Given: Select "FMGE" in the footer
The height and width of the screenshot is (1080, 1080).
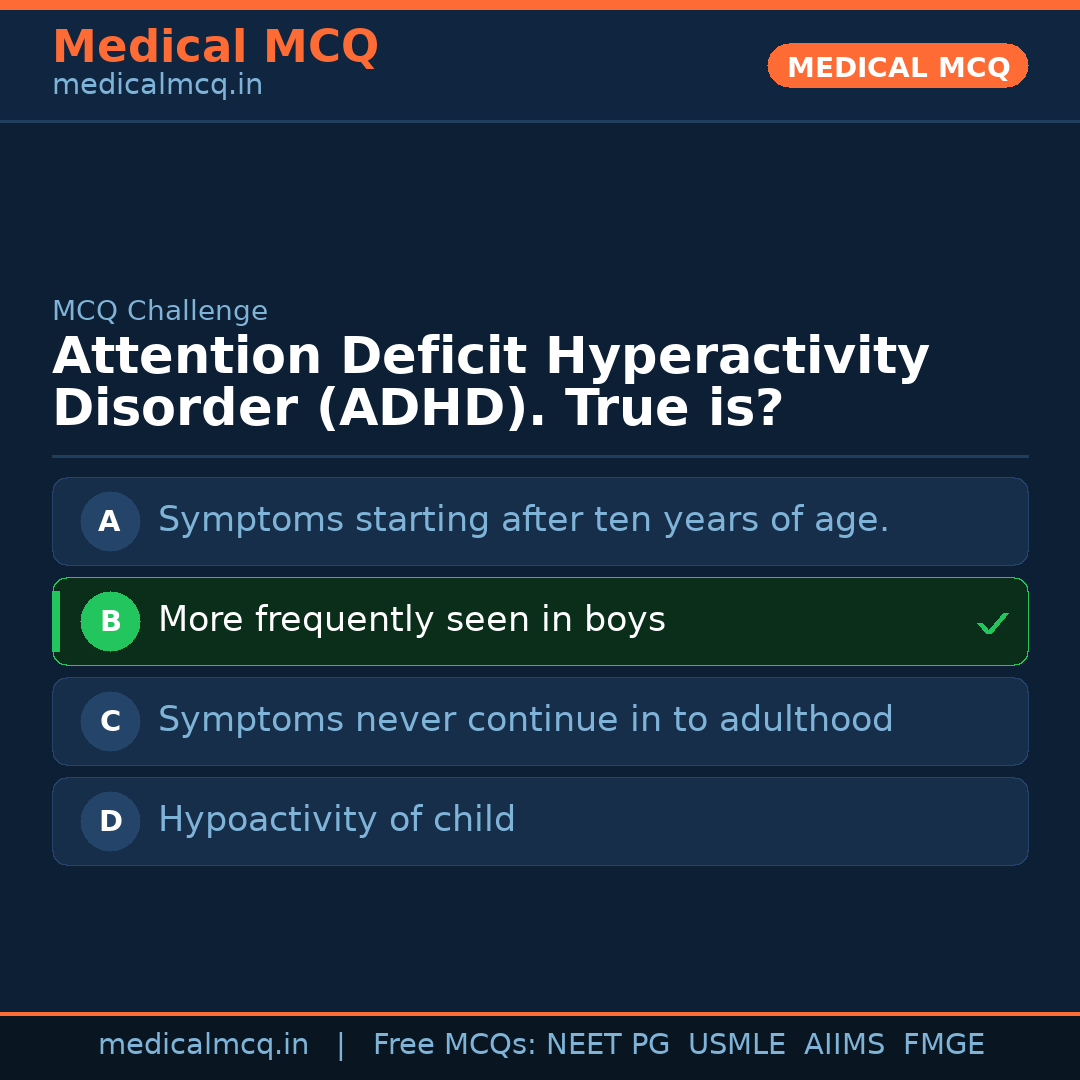Looking at the screenshot, I should pyautogui.click(x=943, y=1045).
